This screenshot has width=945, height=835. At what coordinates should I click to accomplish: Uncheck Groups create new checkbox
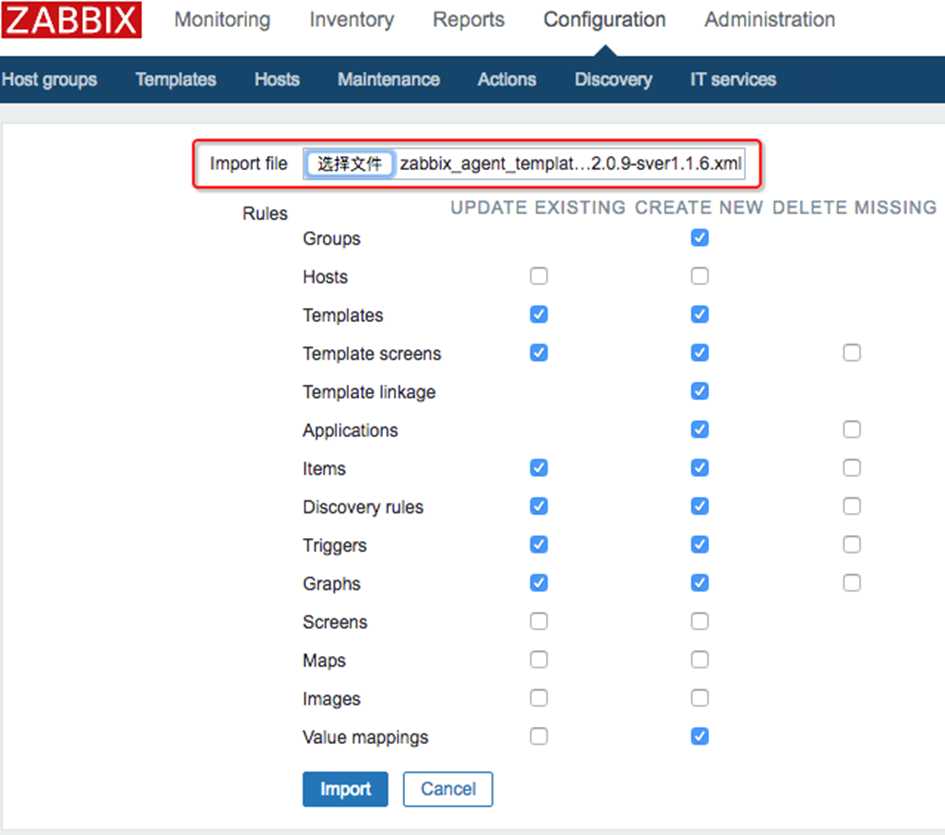coord(700,238)
